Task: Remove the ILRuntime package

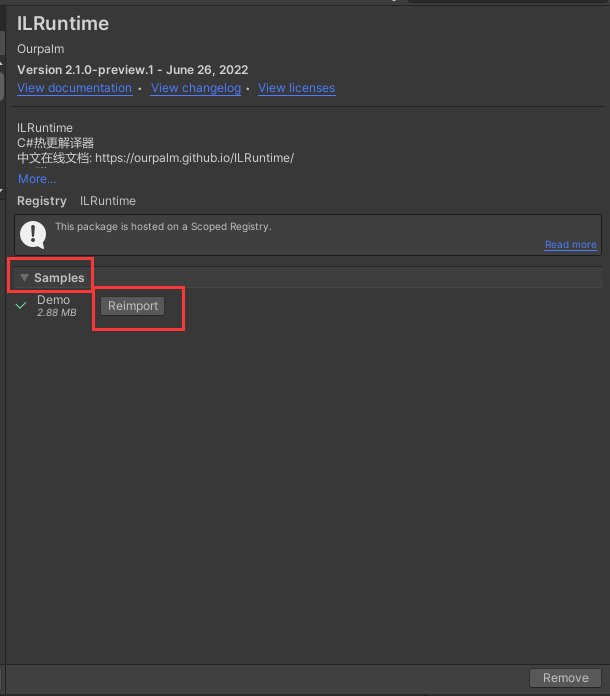Action: point(566,678)
